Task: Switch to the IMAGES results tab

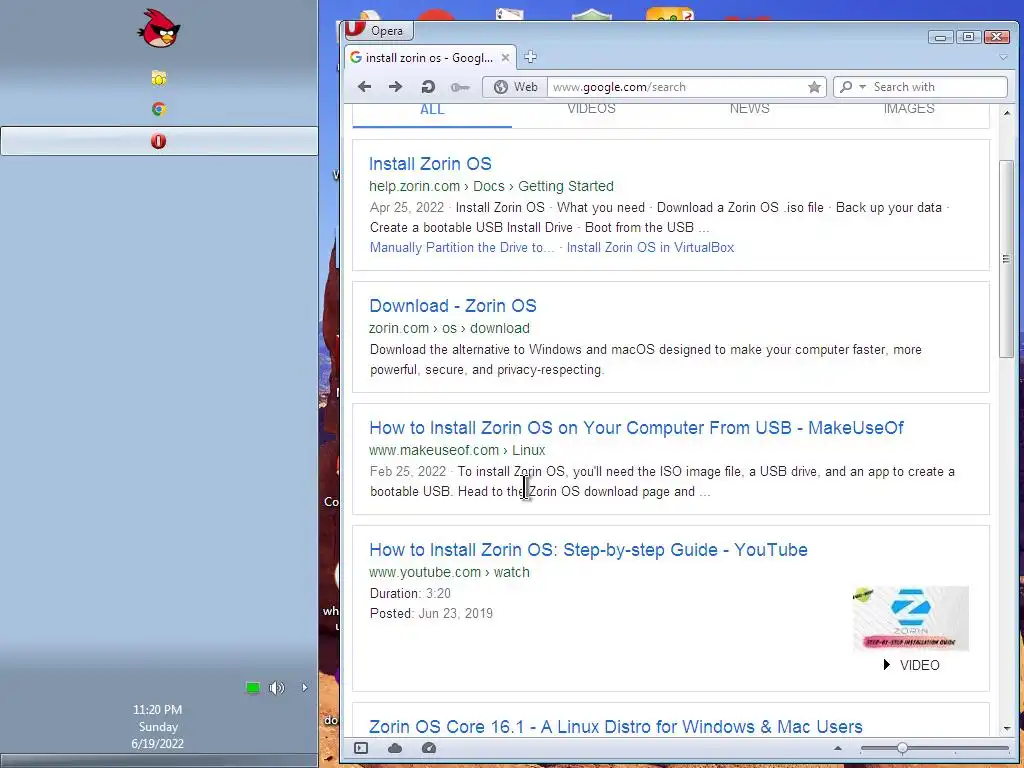Action: (909, 109)
